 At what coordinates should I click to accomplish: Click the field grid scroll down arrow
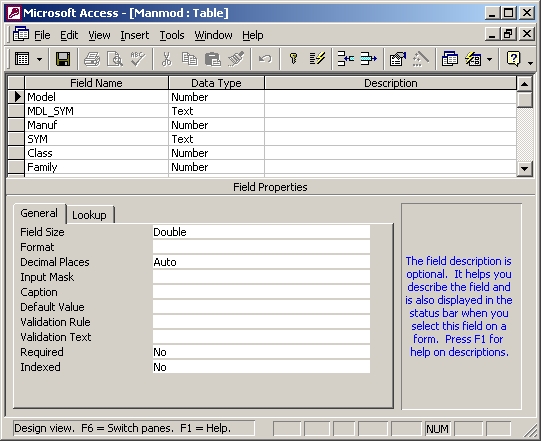coord(524,169)
